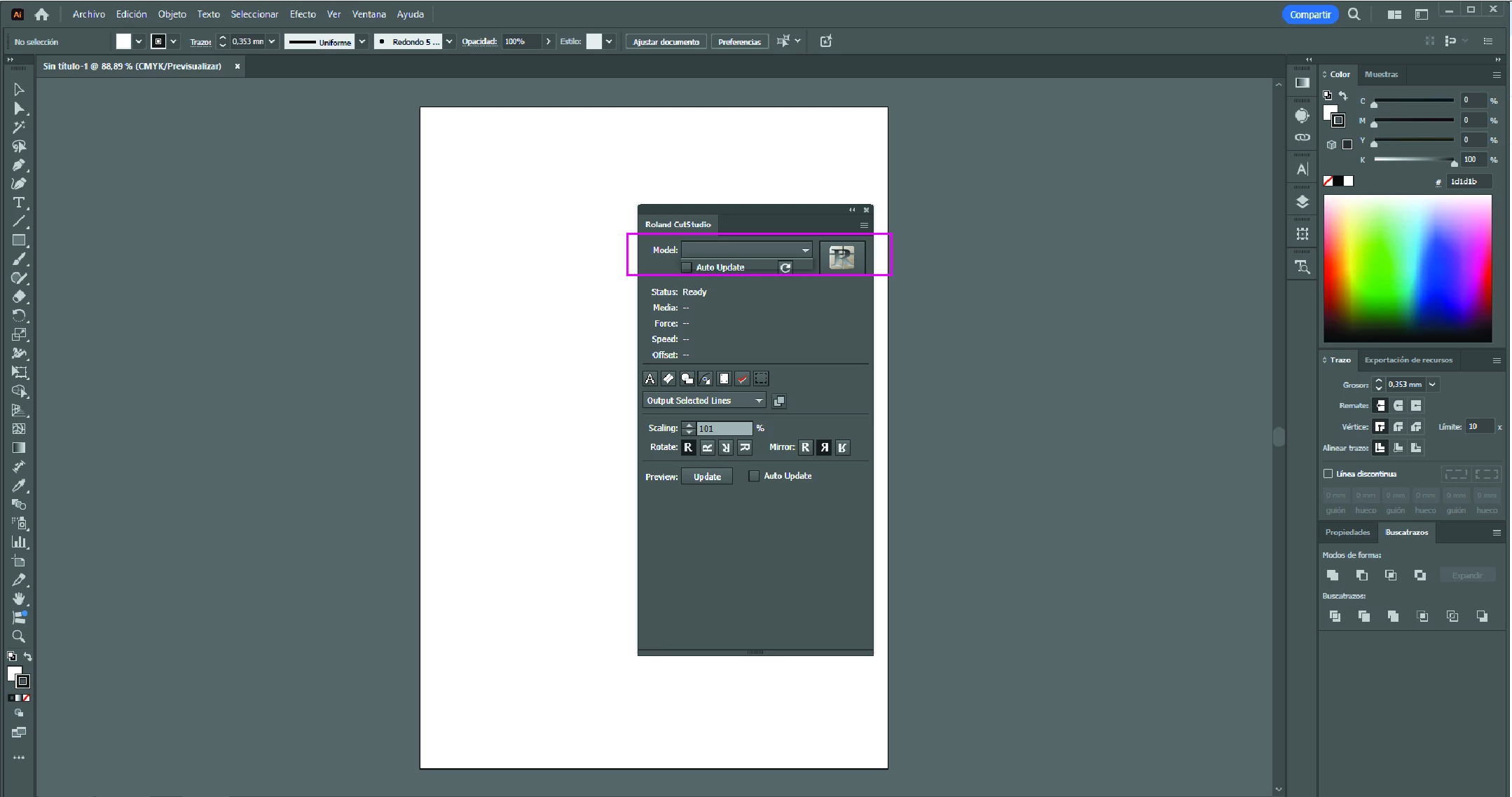The height and width of the screenshot is (797, 1512).
Task: Expand the Uniforme stroke profile dropdown
Action: coord(362,41)
